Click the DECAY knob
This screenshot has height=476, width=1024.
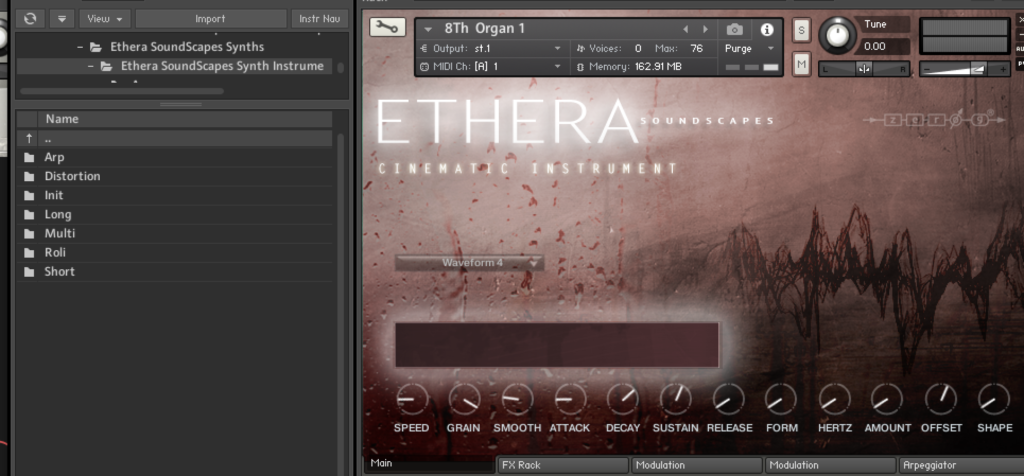pyautogui.click(x=623, y=400)
